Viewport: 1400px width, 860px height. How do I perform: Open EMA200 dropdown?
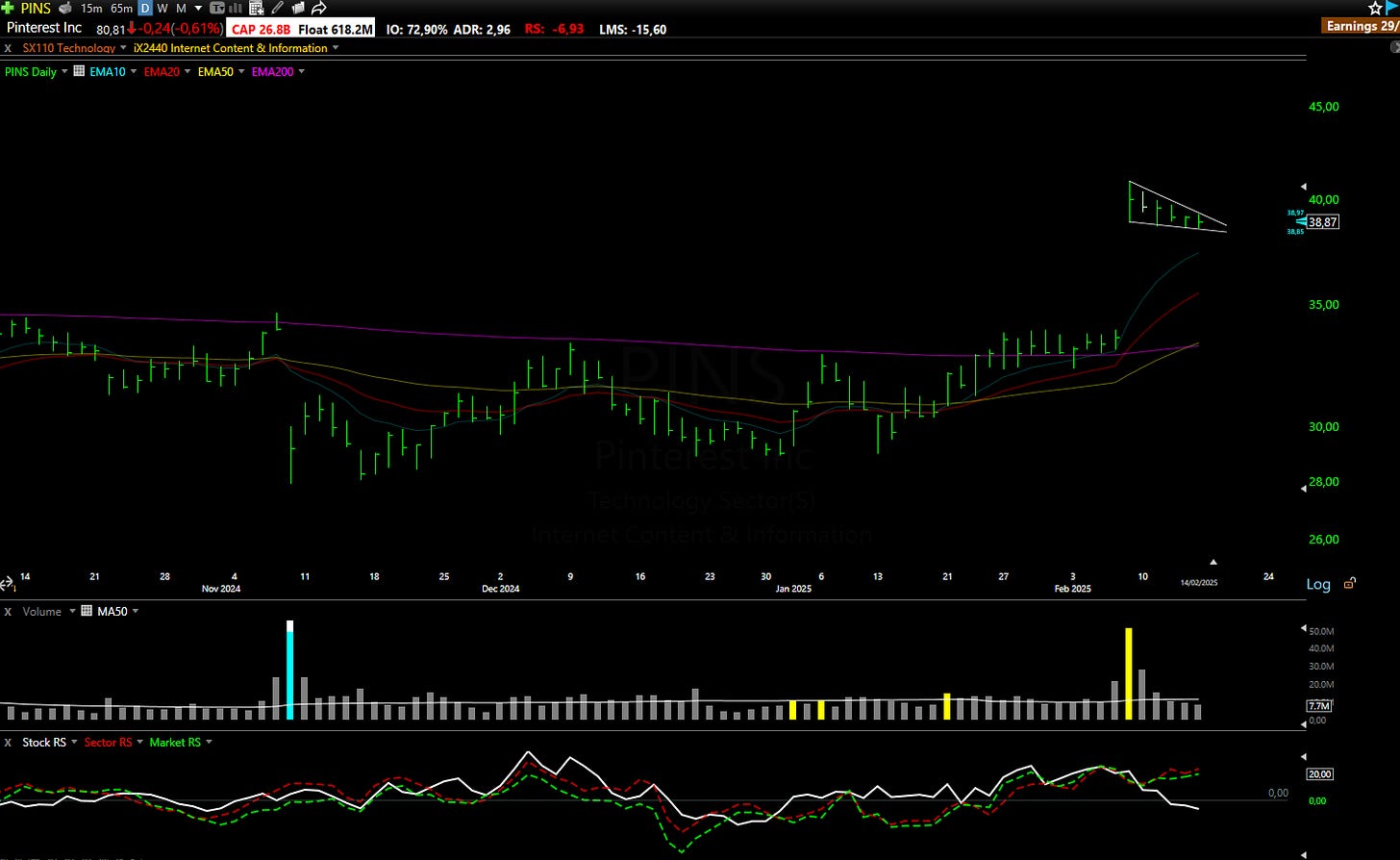click(302, 72)
